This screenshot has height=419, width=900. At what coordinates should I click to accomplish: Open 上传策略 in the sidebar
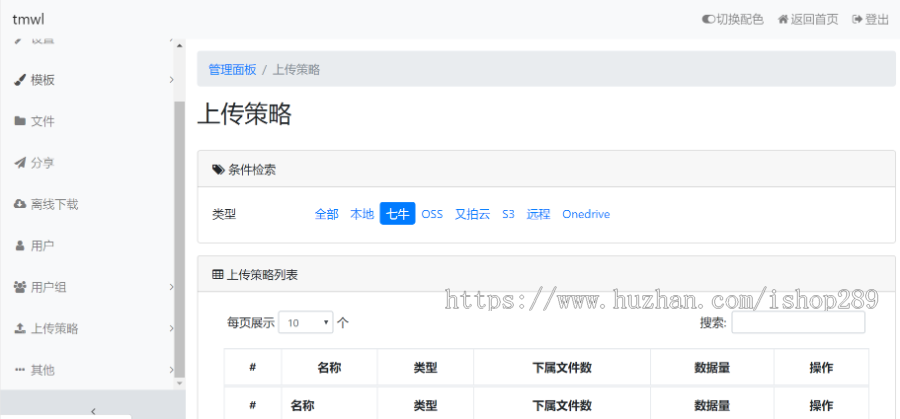[55, 328]
